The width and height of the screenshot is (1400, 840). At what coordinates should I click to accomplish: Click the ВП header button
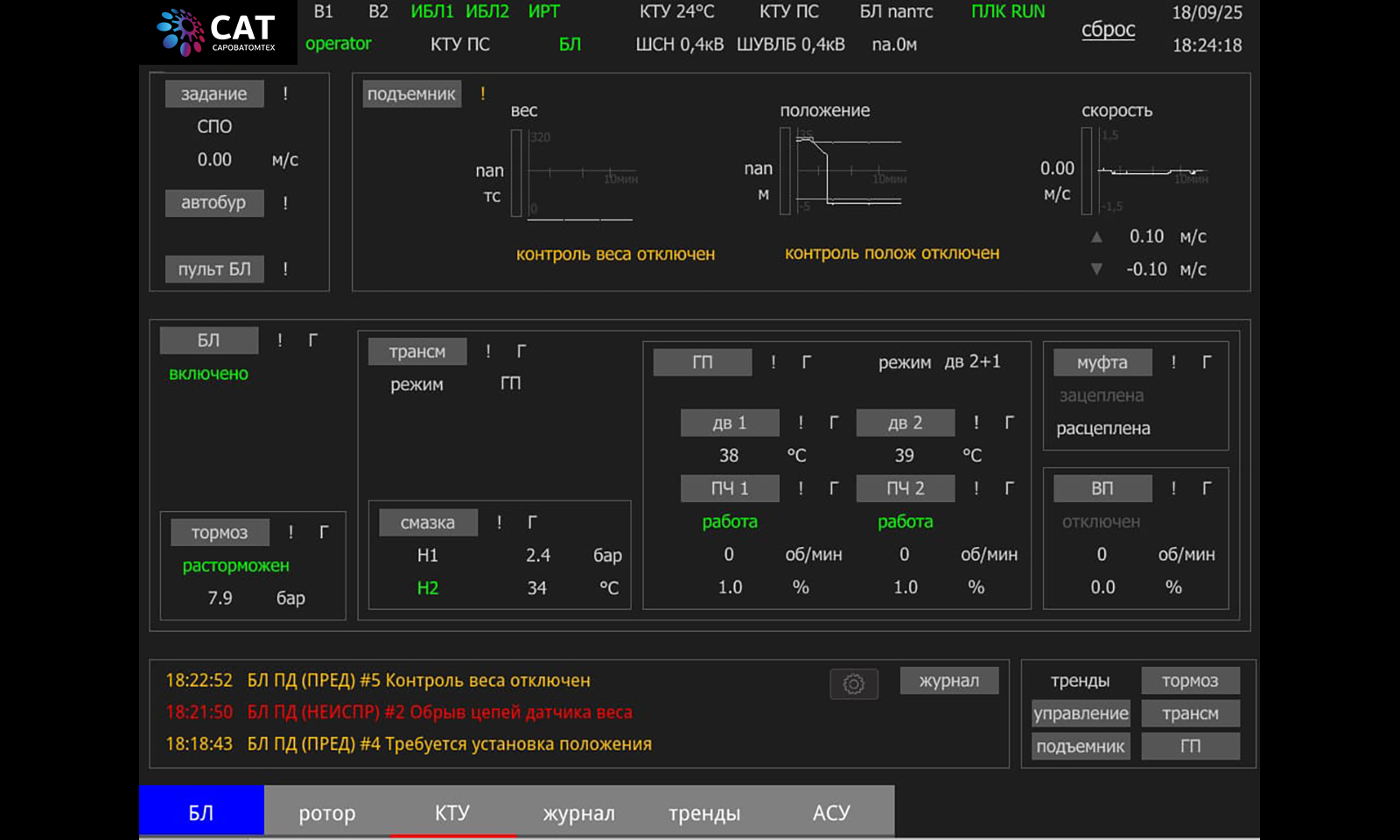(x=1102, y=488)
